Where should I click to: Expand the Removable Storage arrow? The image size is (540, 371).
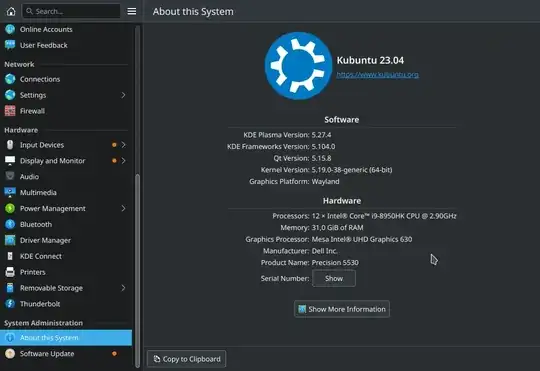[x=123, y=288]
